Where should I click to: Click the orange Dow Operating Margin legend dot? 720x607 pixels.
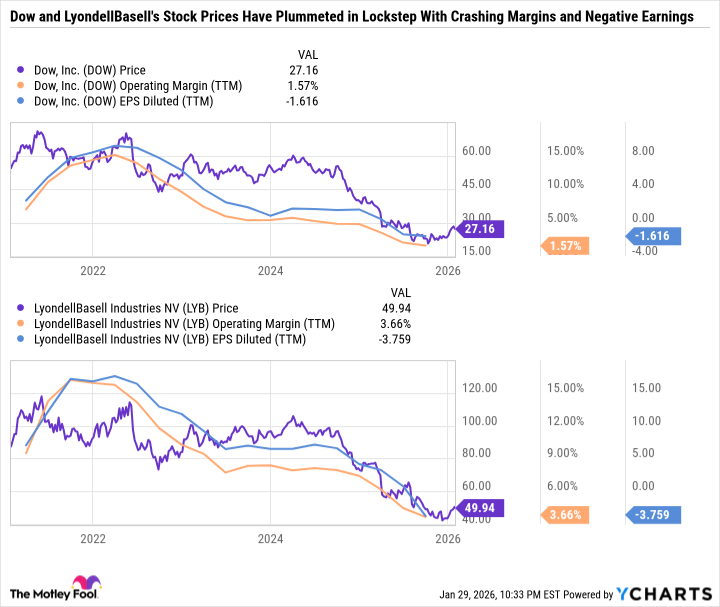coord(22,85)
